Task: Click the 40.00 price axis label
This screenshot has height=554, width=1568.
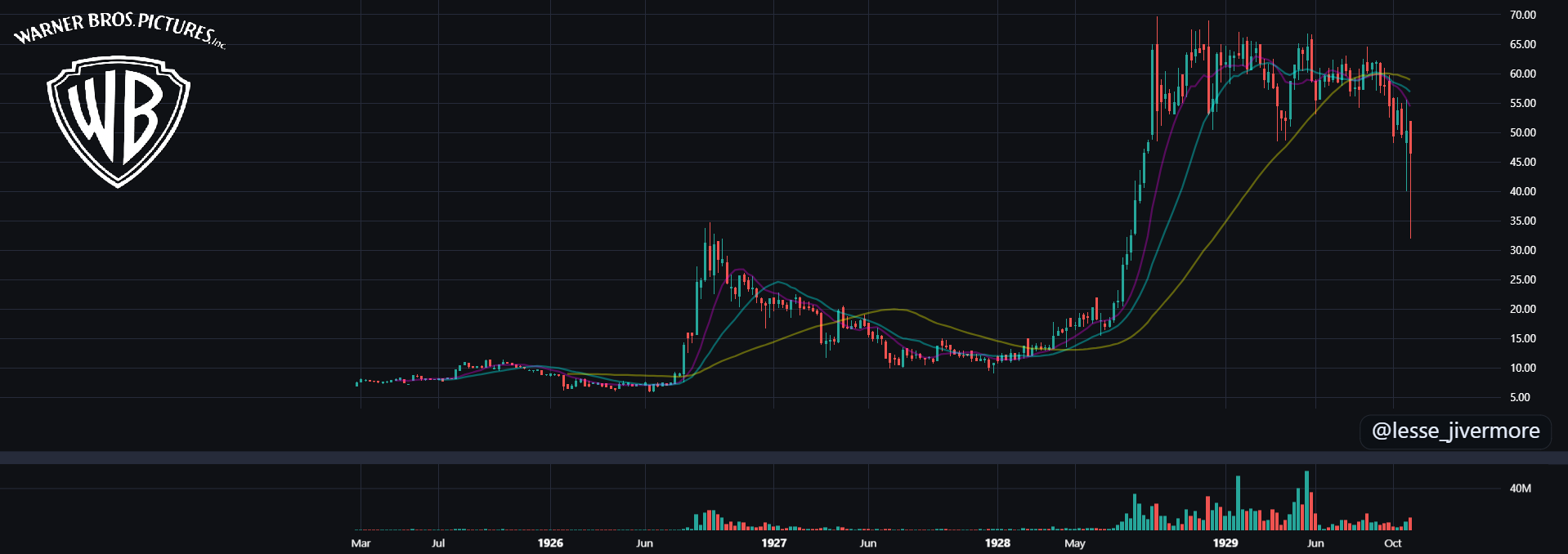Action: [x=1523, y=191]
